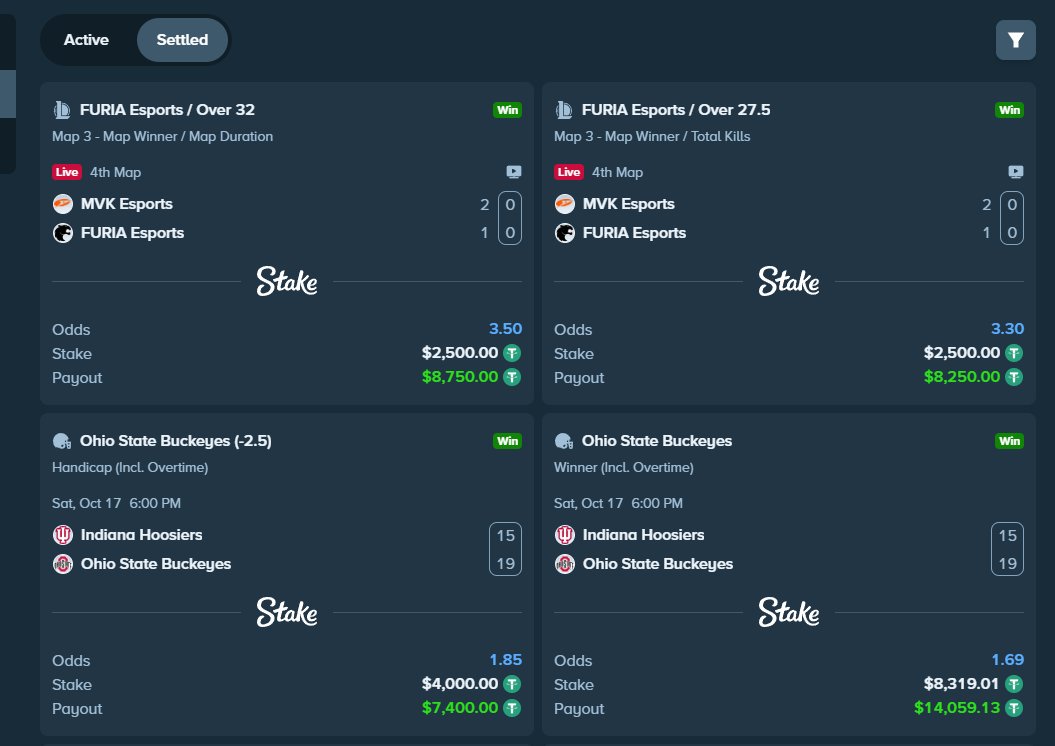
Task: Open the "Ohio State Buckeyes (-2.5)" bet title
Action: click(x=176, y=441)
